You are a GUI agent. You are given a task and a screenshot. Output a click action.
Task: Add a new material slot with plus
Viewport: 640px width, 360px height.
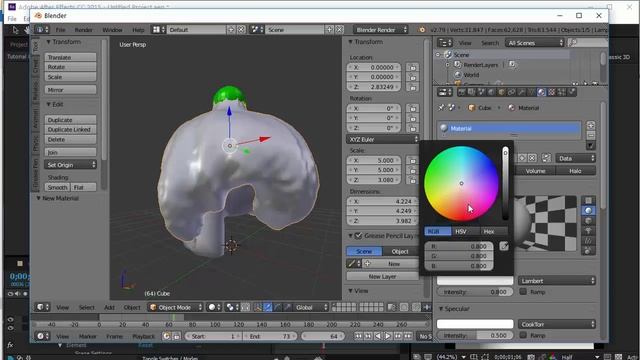tap(590, 125)
